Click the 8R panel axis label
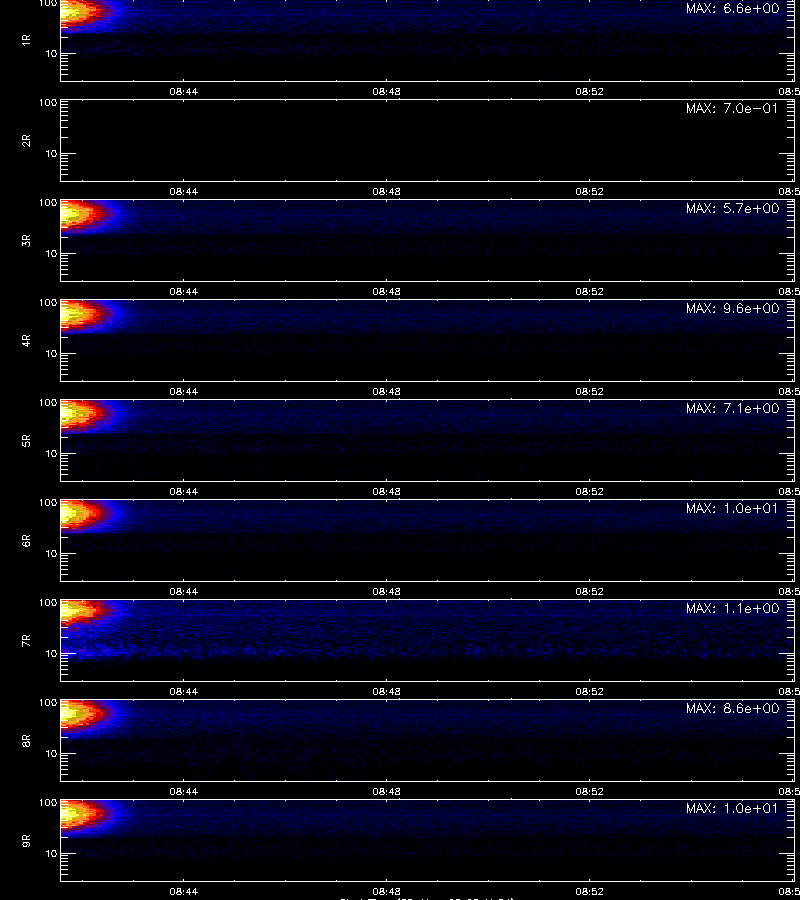 coord(26,740)
